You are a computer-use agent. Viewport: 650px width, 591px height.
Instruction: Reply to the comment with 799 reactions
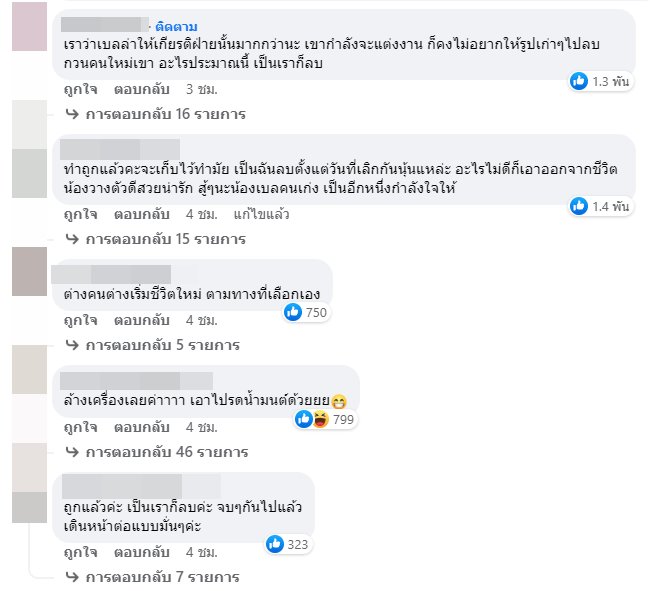click(x=137, y=427)
